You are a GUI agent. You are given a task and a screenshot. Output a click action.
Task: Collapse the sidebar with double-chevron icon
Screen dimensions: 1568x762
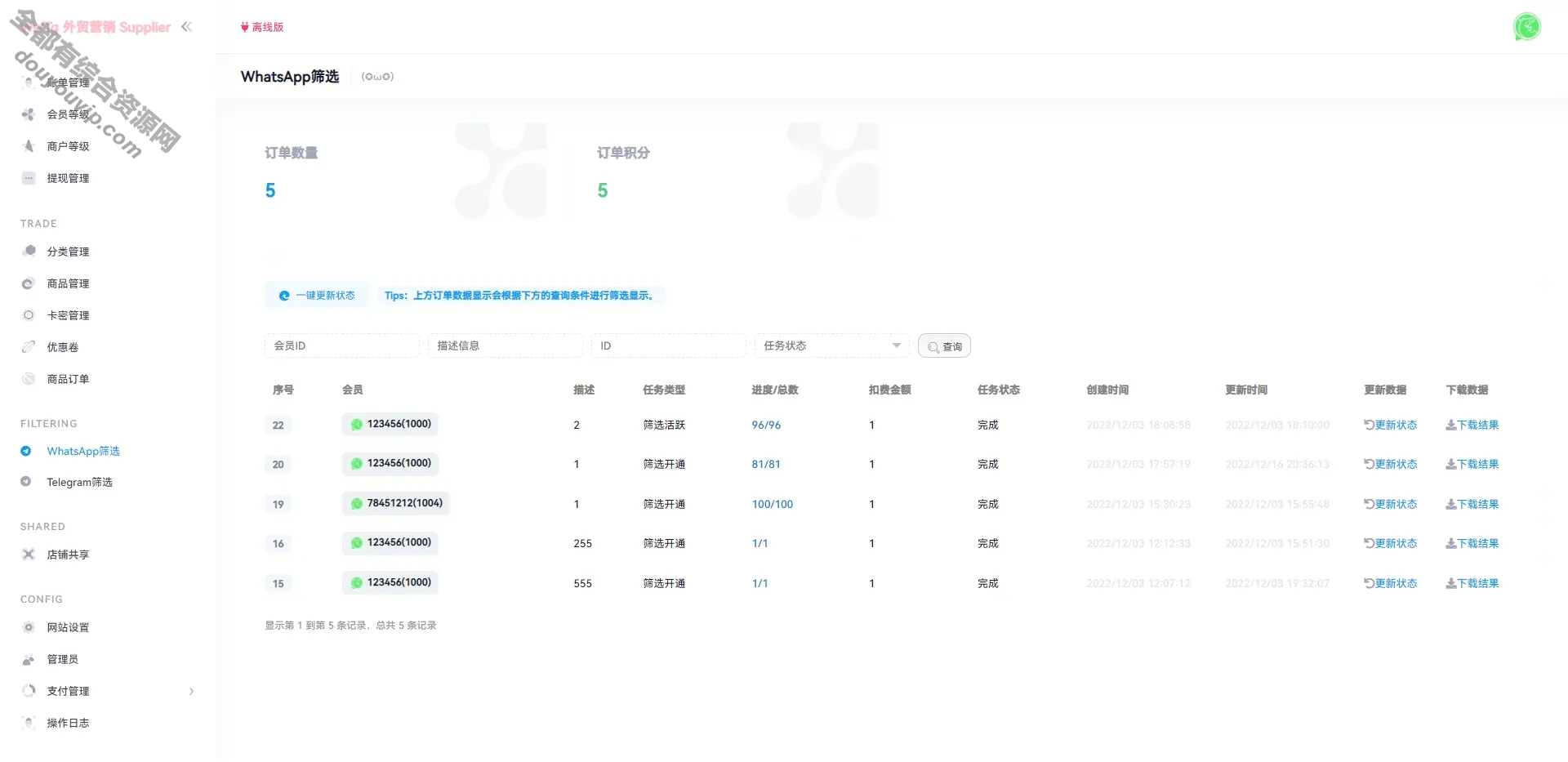coord(186,27)
